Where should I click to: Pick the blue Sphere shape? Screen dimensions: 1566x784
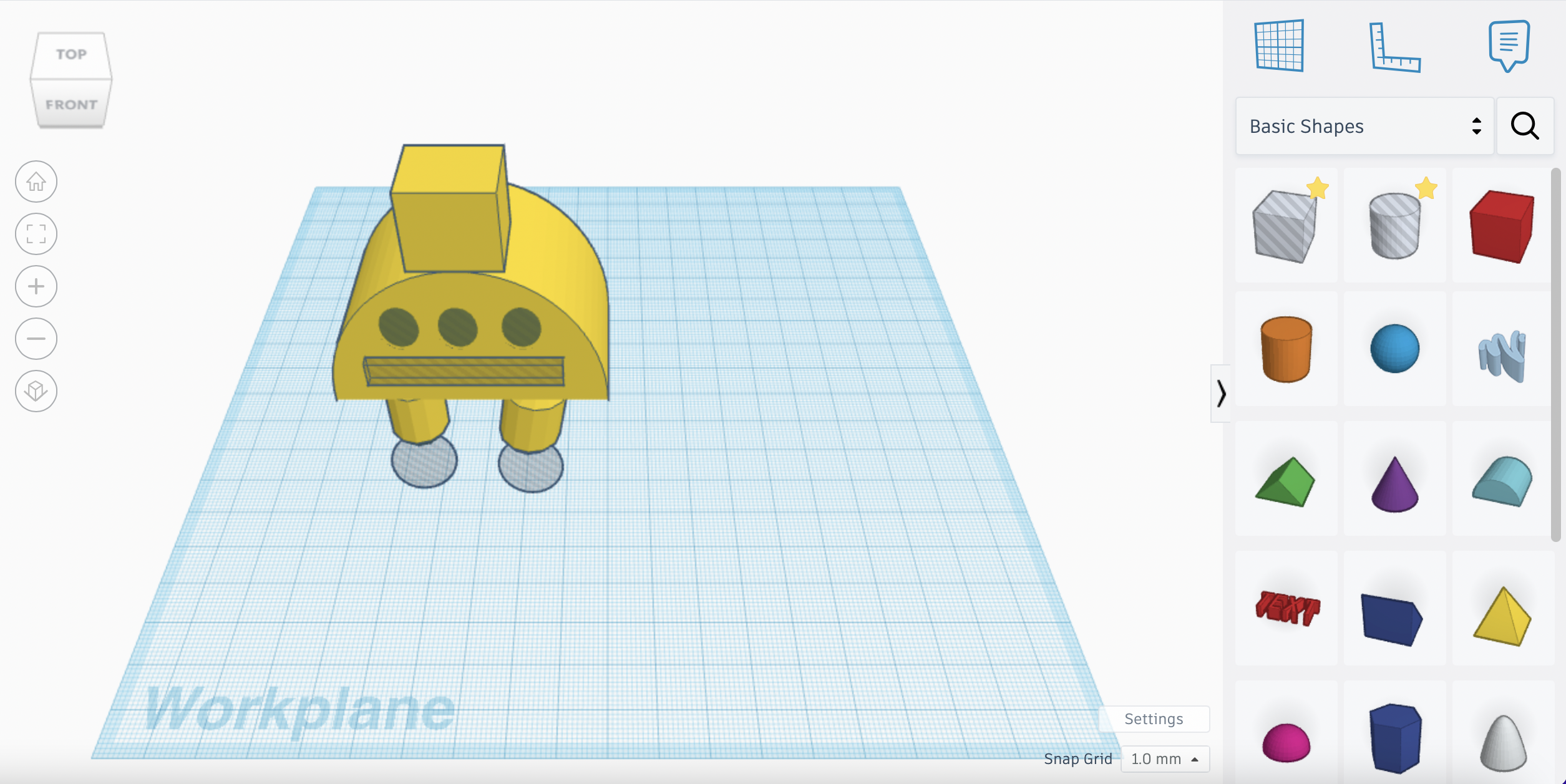(1394, 349)
